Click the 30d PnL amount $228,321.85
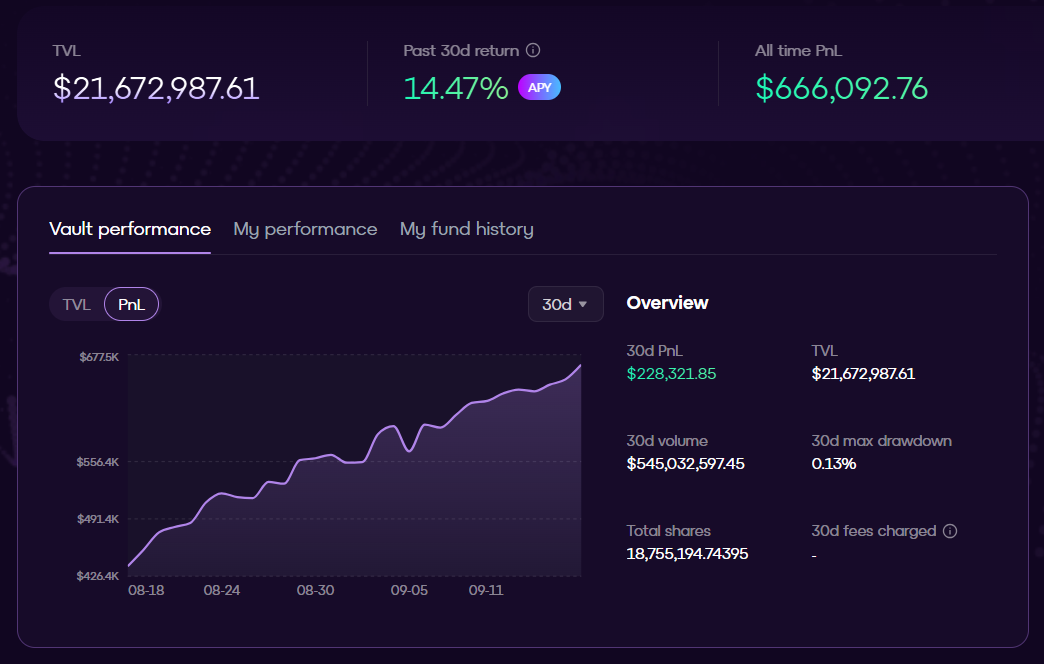Image resolution: width=1044 pixels, height=664 pixels. click(671, 374)
